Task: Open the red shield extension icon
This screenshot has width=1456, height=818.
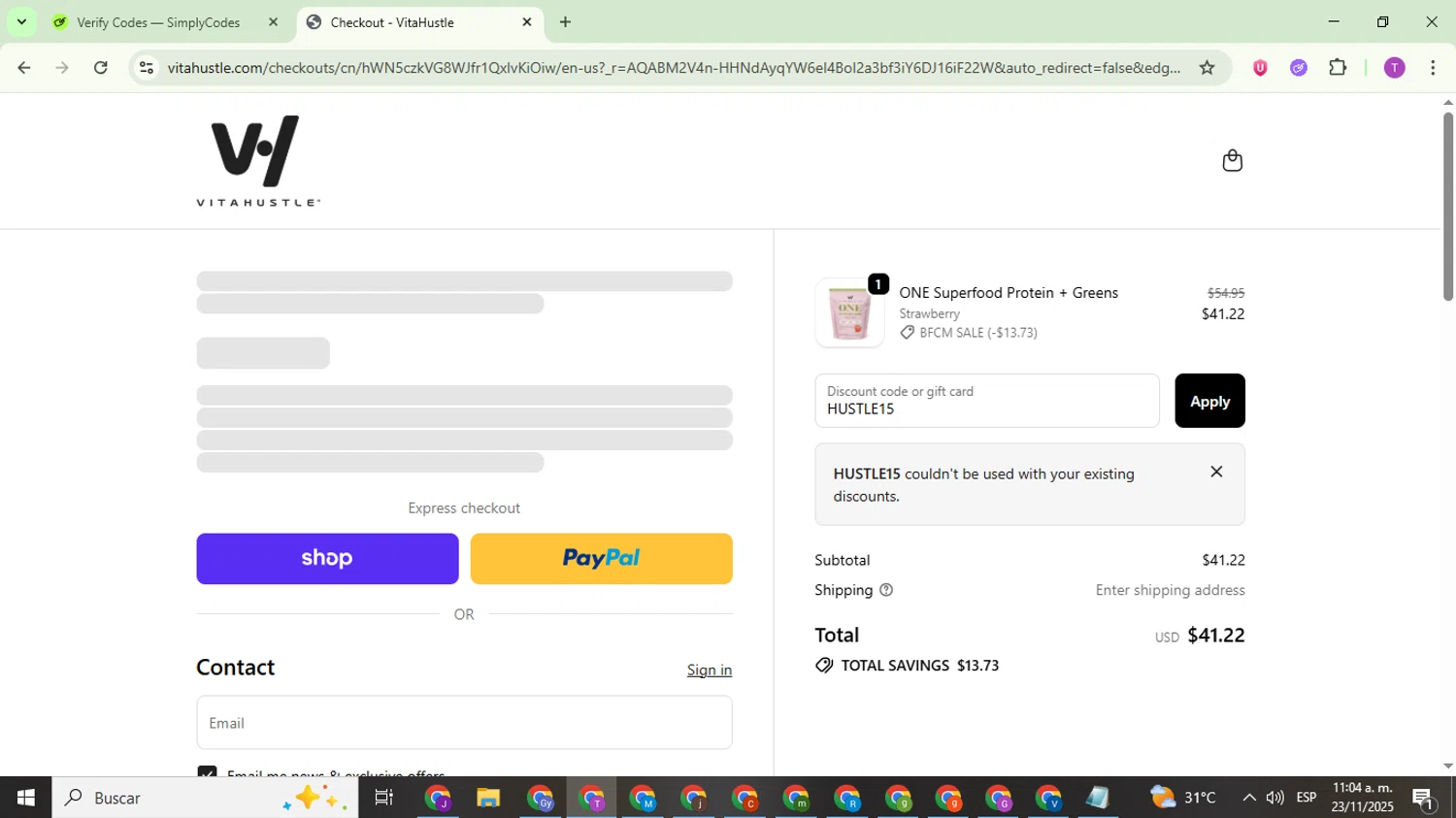Action: click(x=1260, y=68)
